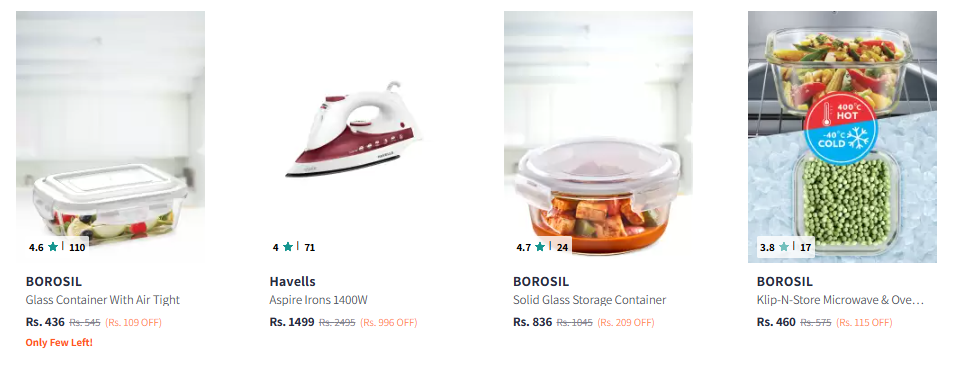965x371 pixels.
Task: Click the star icon beside the 3.8 rating
Action: (x=783, y=247)
